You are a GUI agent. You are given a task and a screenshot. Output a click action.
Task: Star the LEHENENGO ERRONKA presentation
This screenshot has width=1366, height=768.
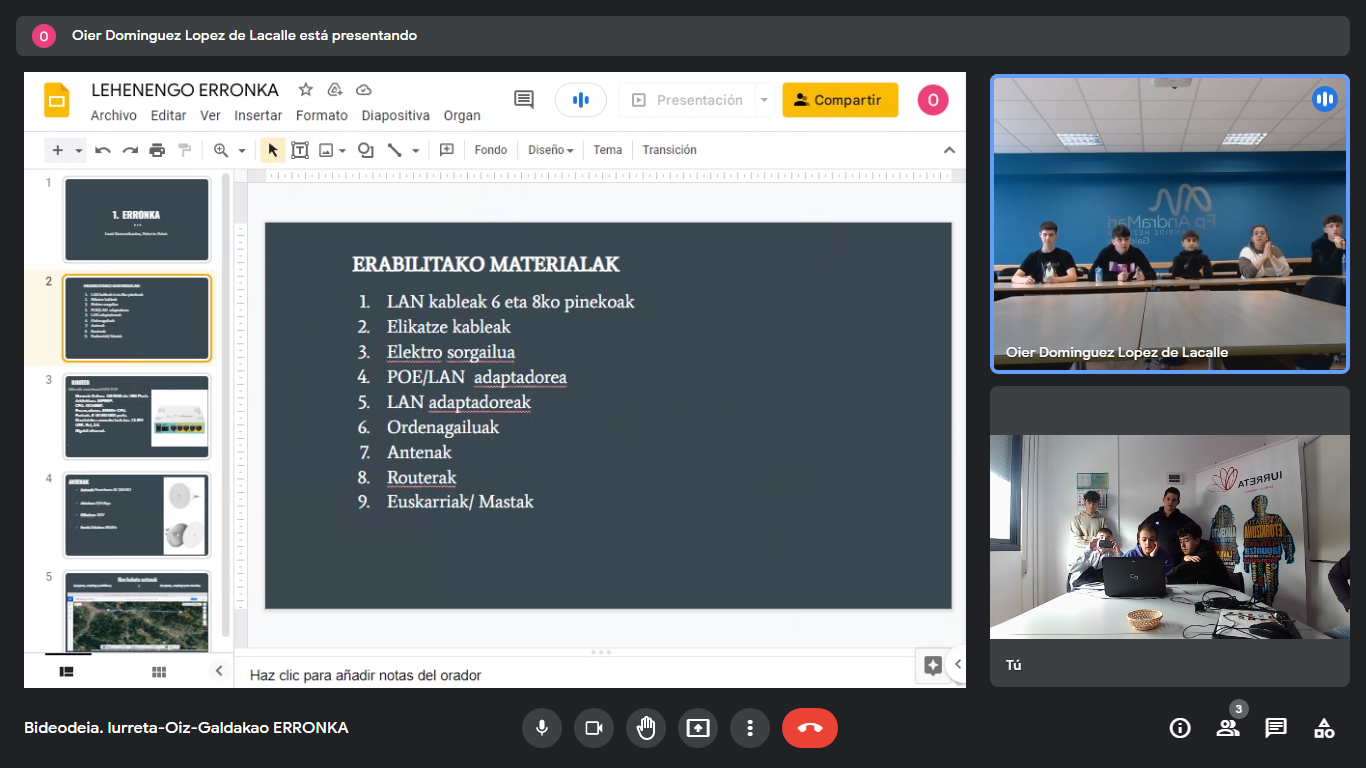[x=306, y=90]
